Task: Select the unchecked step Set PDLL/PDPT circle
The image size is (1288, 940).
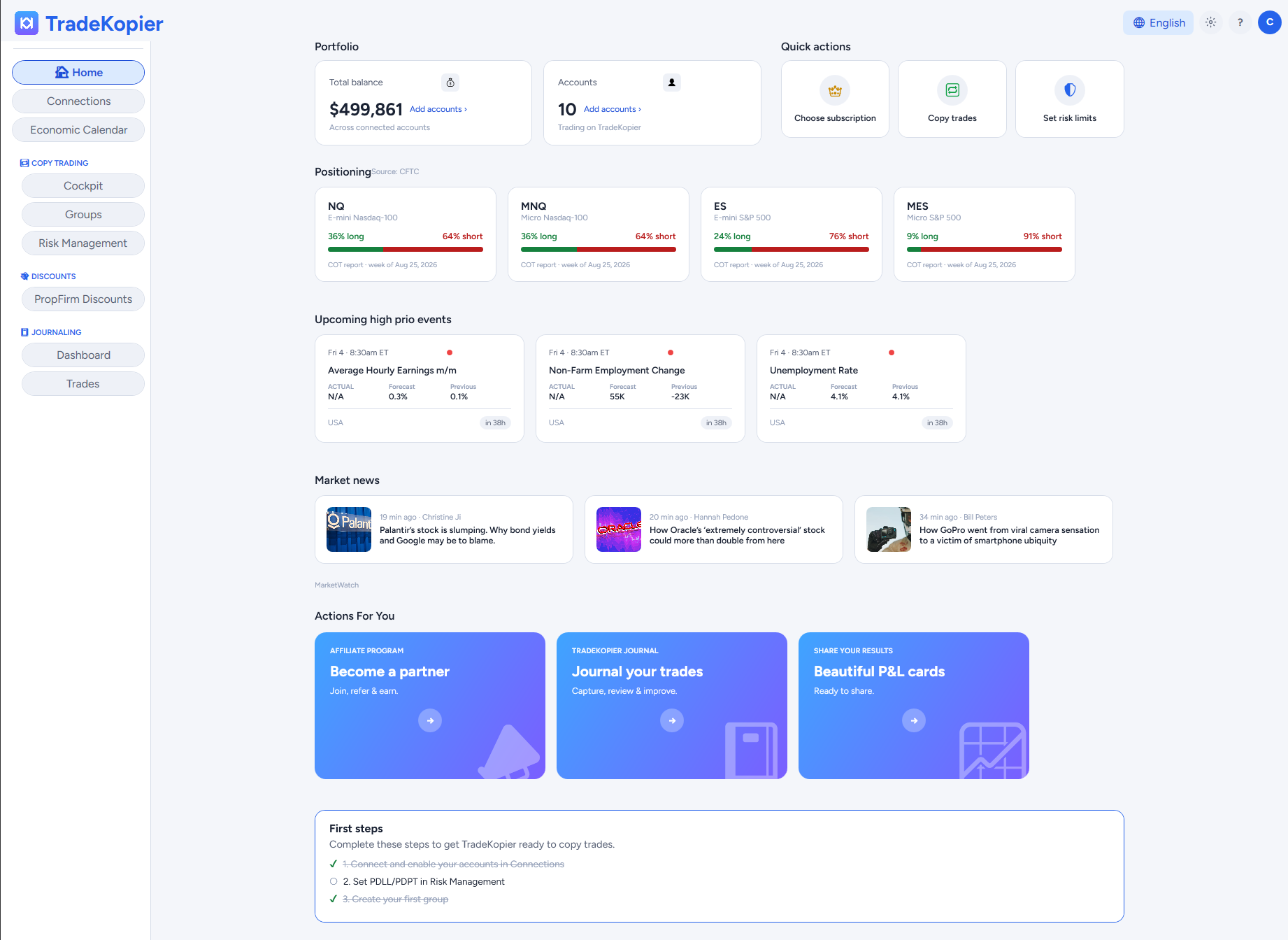Action: [334, 881]
